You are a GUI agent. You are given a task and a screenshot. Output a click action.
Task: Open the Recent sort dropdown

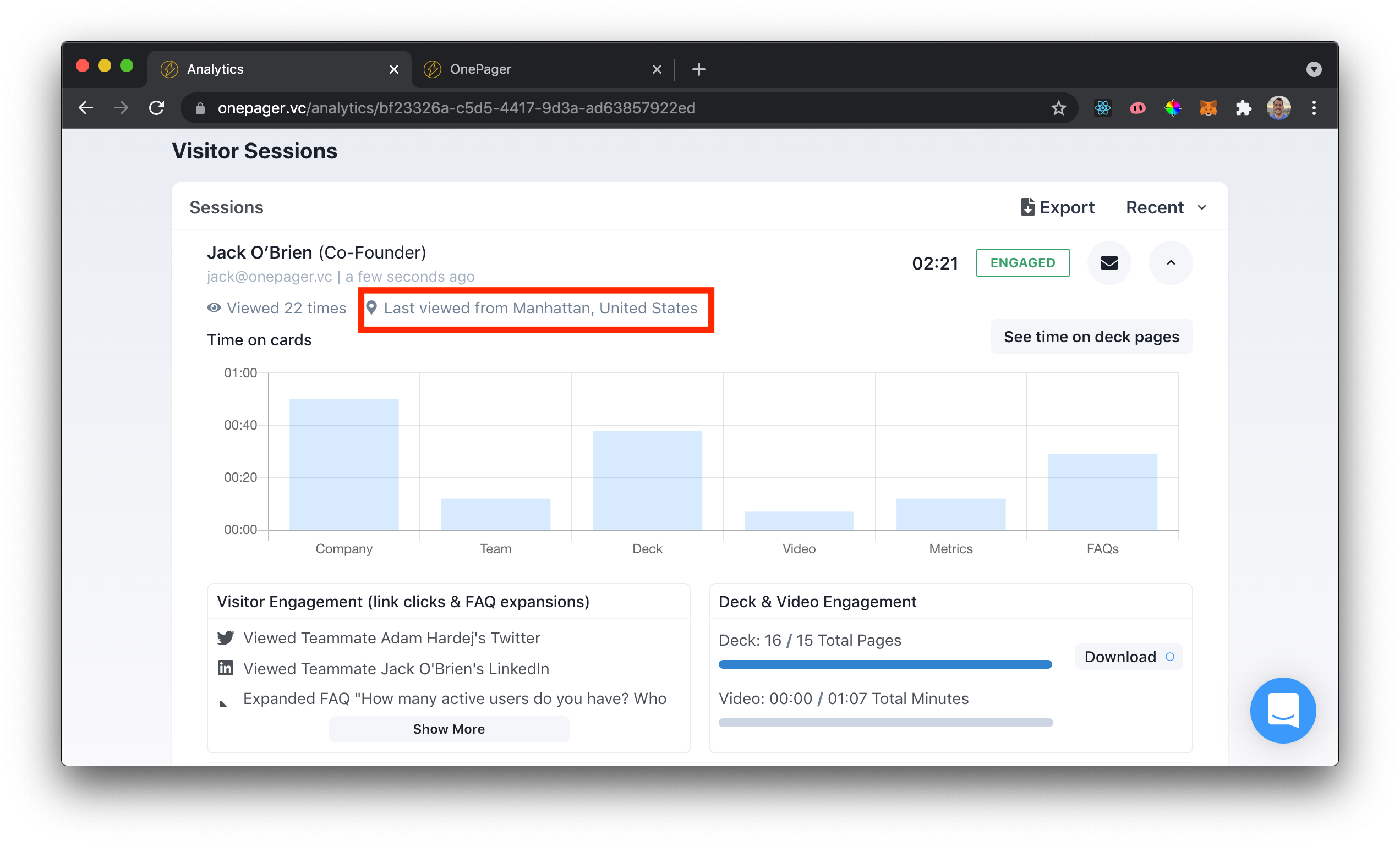click(x=1166, y=207)
